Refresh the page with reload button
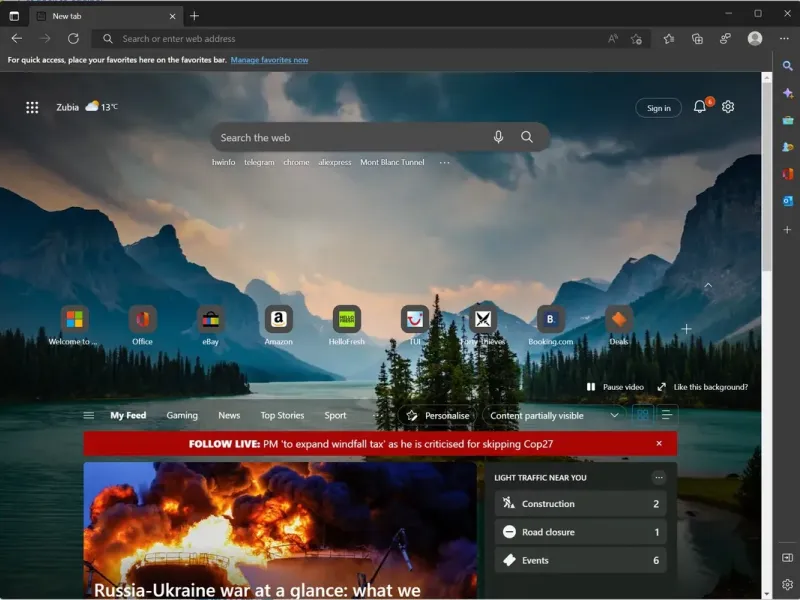 click(73, 39)
